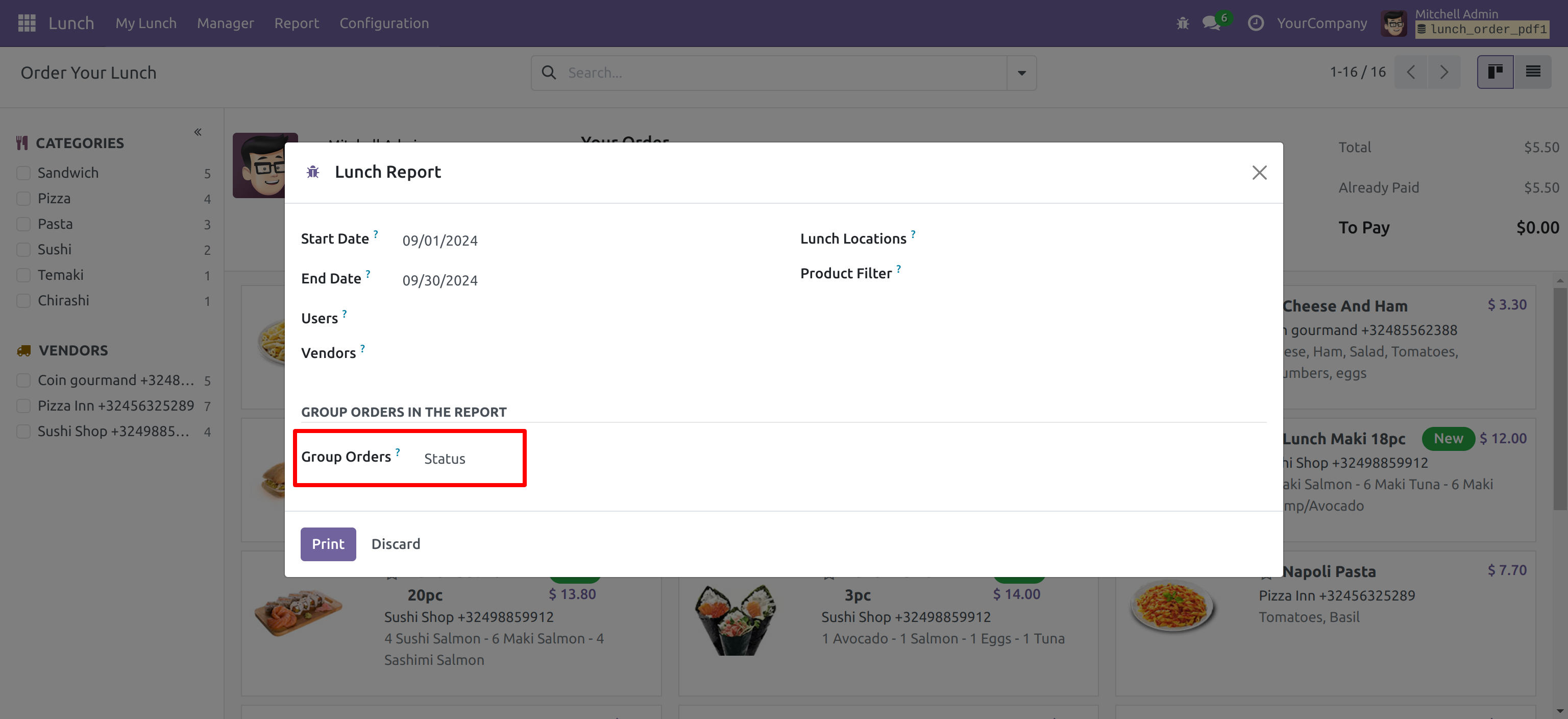This screenshot has width=1568, height=719.
Task: Open the apps grid menu icon
Action: pyautogui.click(x=27, y=23)
